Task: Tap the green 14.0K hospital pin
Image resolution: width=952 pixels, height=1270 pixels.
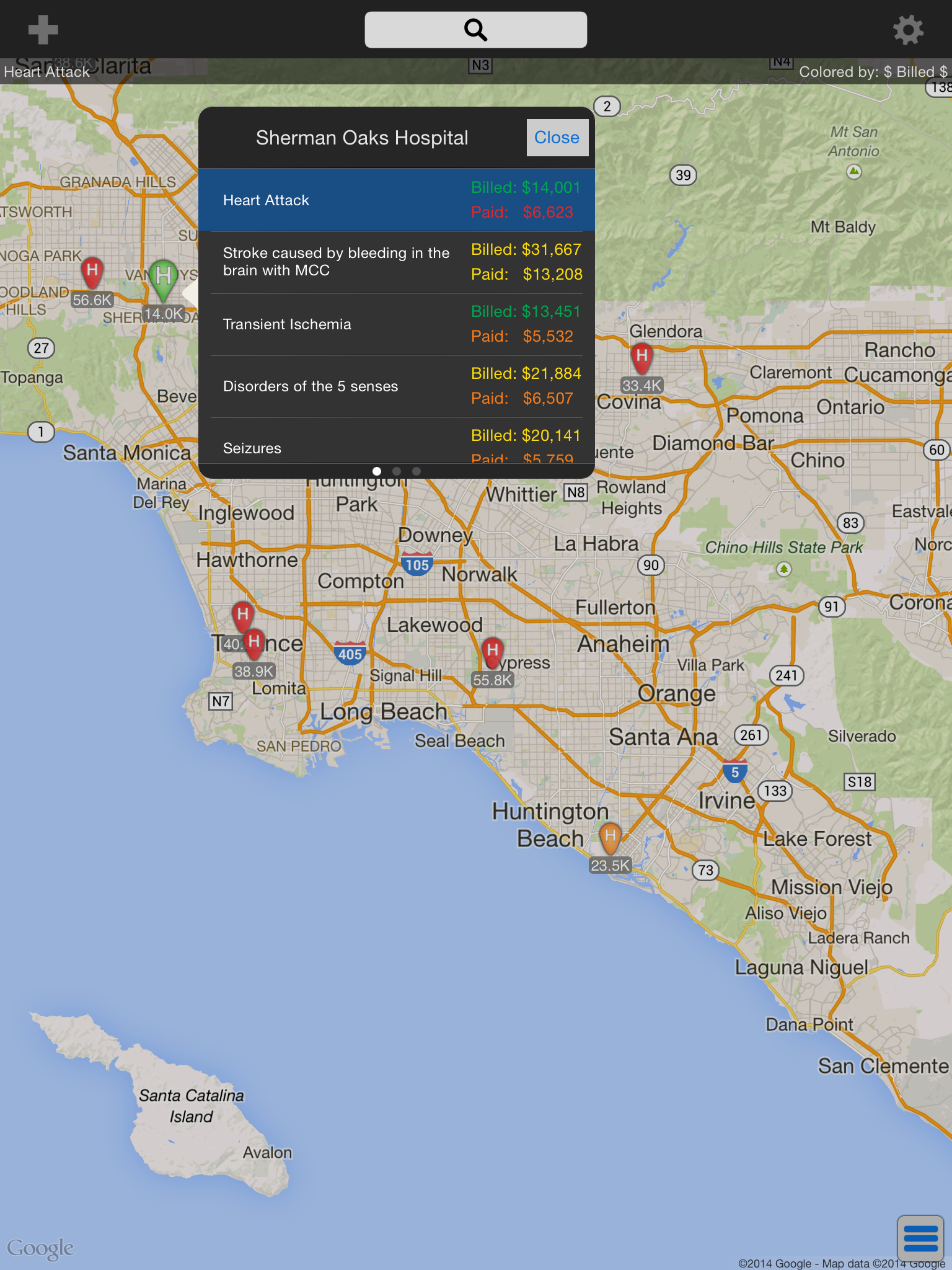Action: (x=163, y=281)
